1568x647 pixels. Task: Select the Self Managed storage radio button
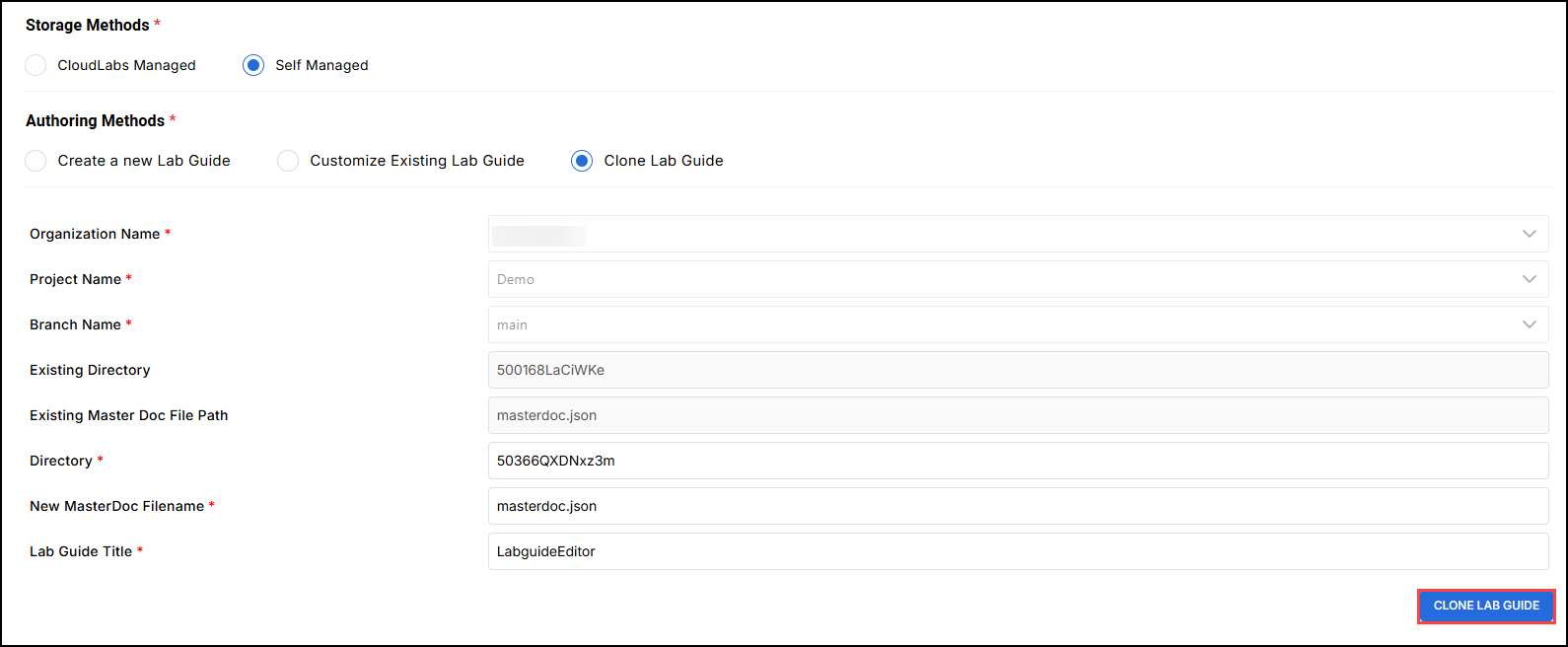(253, 65)
